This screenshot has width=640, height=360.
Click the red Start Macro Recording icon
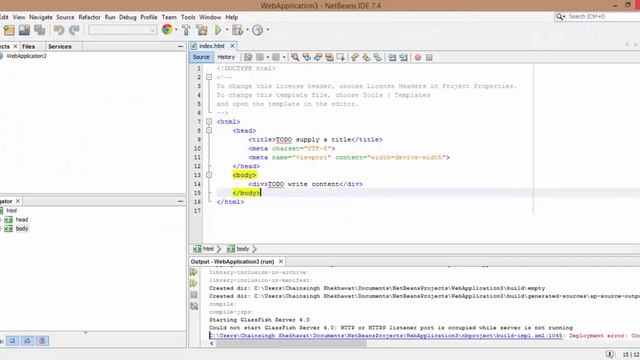click(418, 58)
